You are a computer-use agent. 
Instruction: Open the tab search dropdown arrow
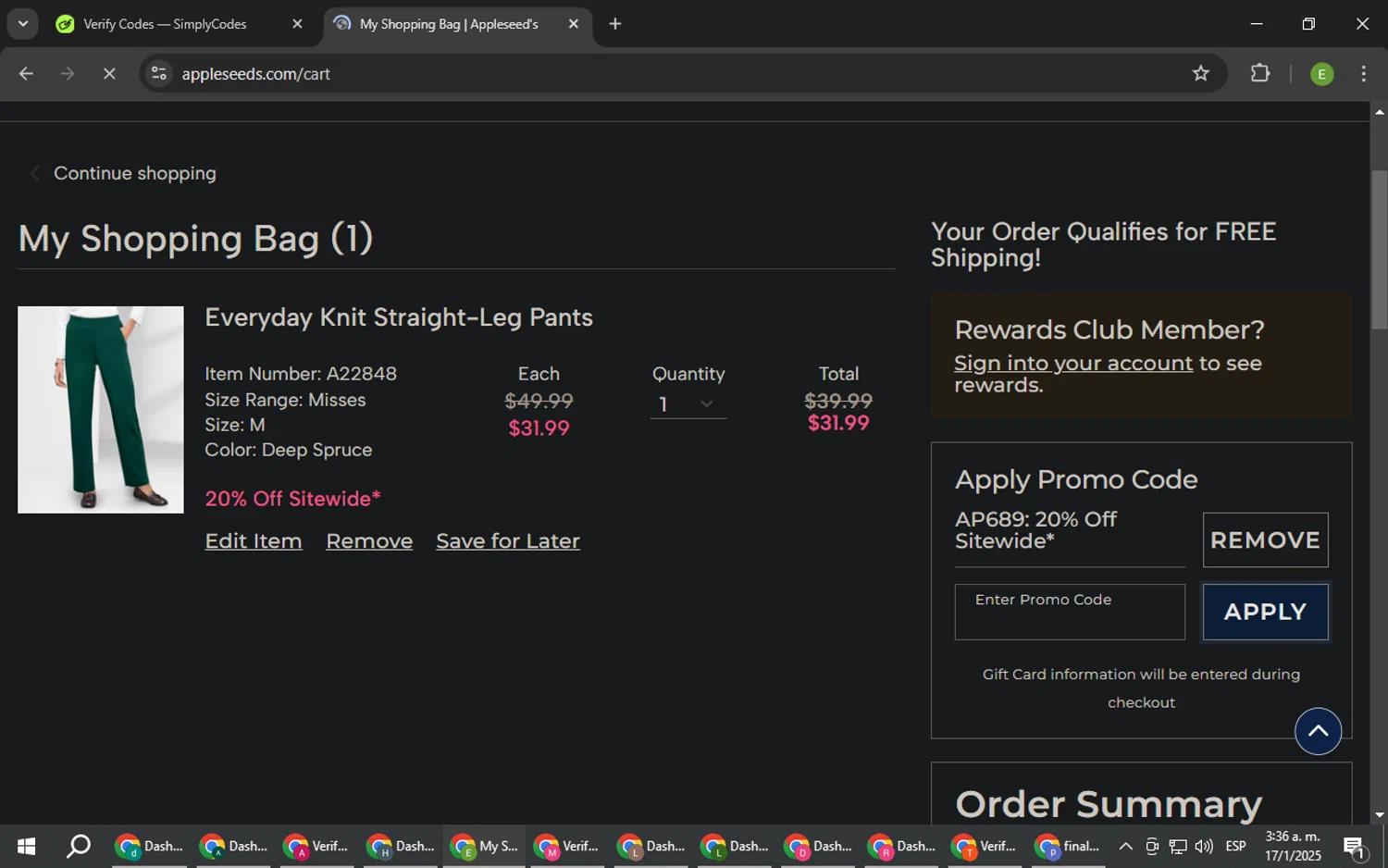[22, 24]
